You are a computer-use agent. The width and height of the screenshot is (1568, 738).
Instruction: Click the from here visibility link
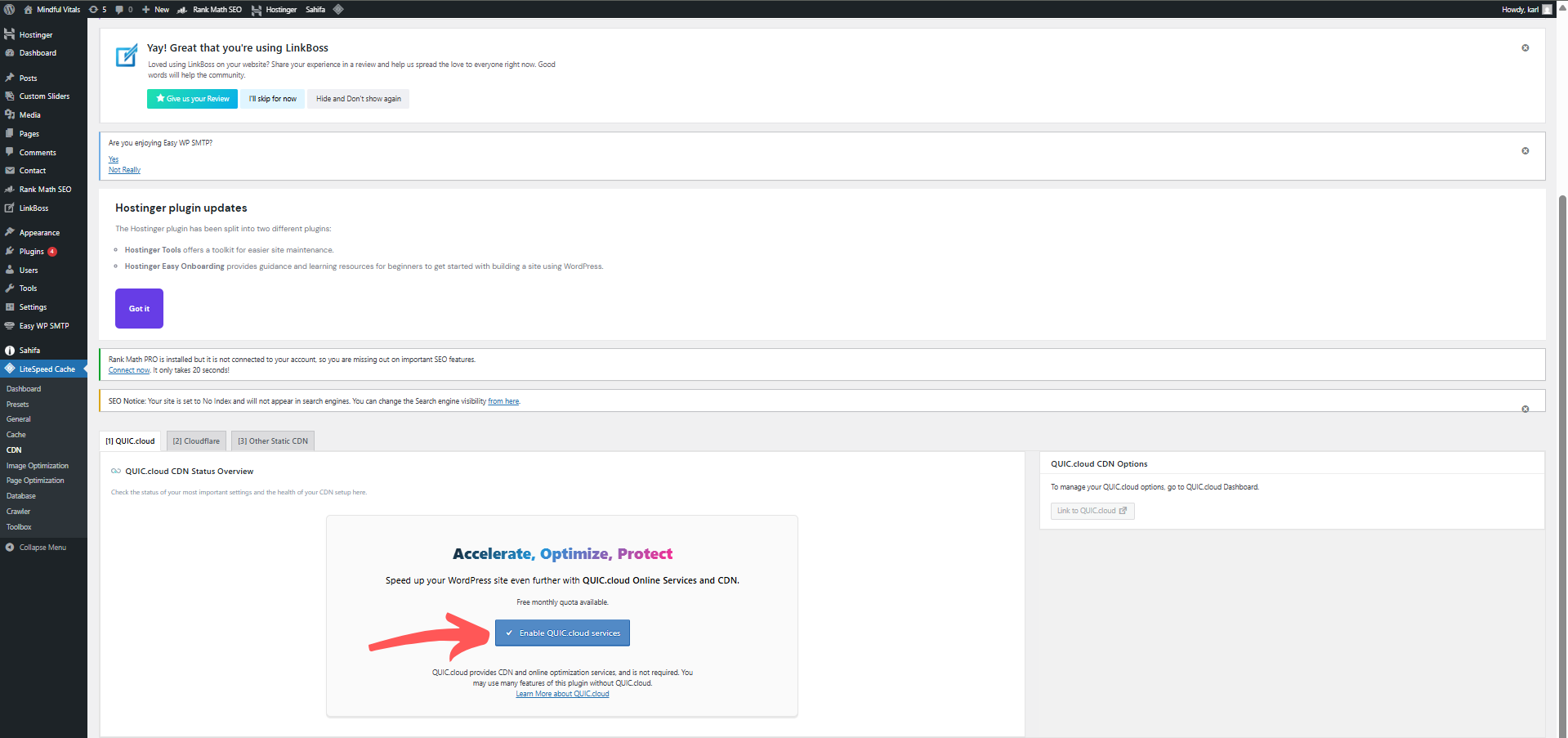(x=503, y=401)
